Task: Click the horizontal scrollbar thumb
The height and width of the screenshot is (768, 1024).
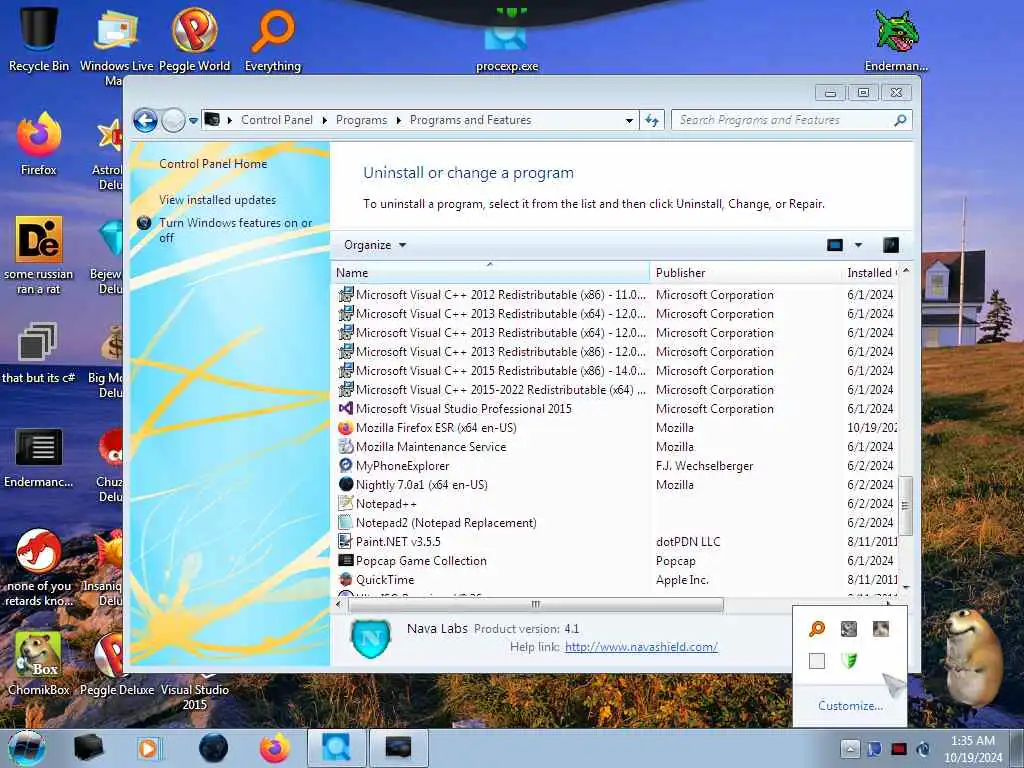Action: click(536, 605)
